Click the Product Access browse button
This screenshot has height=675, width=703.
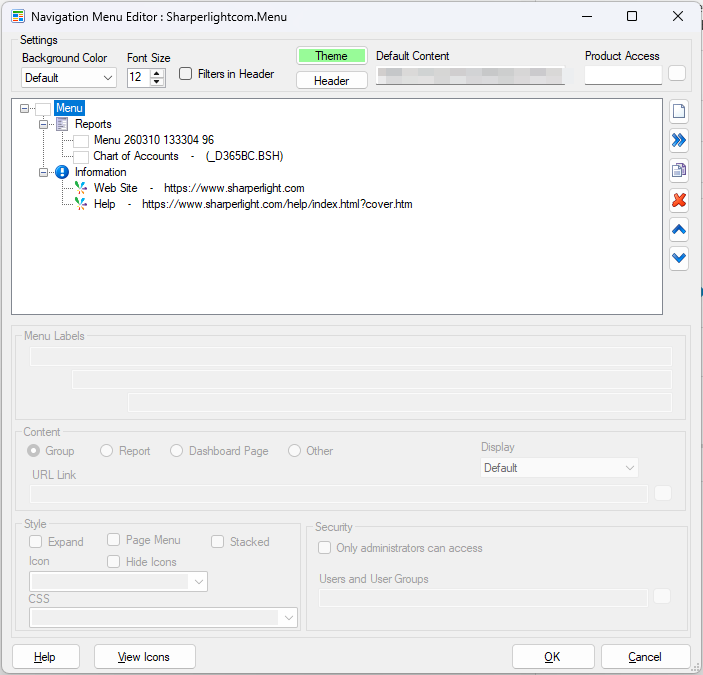click(677, 73)
